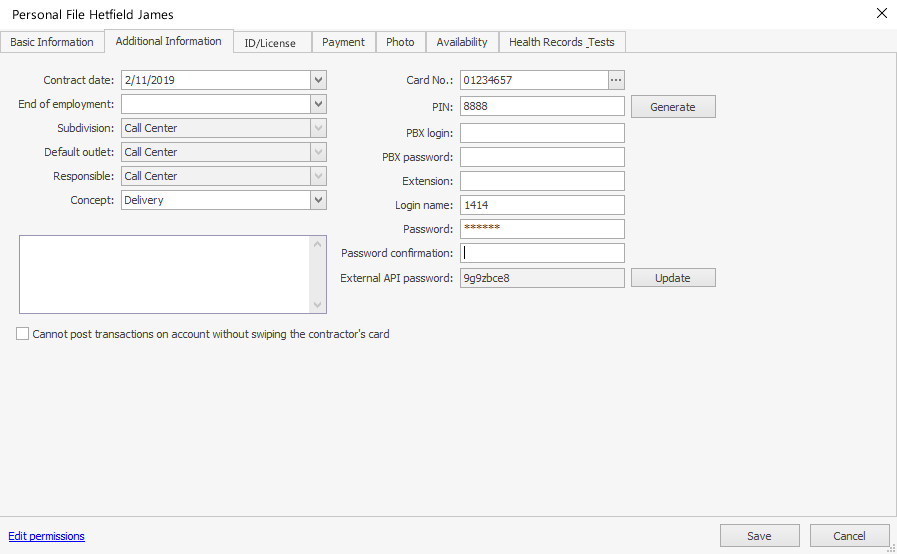Expand the End of employment dropdown

(x=318, y=104)
